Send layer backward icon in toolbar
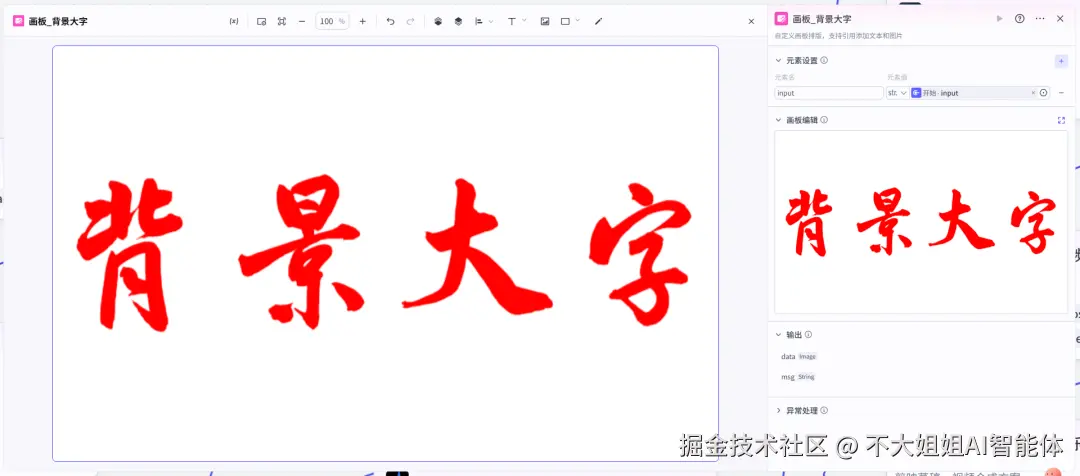 458,21
